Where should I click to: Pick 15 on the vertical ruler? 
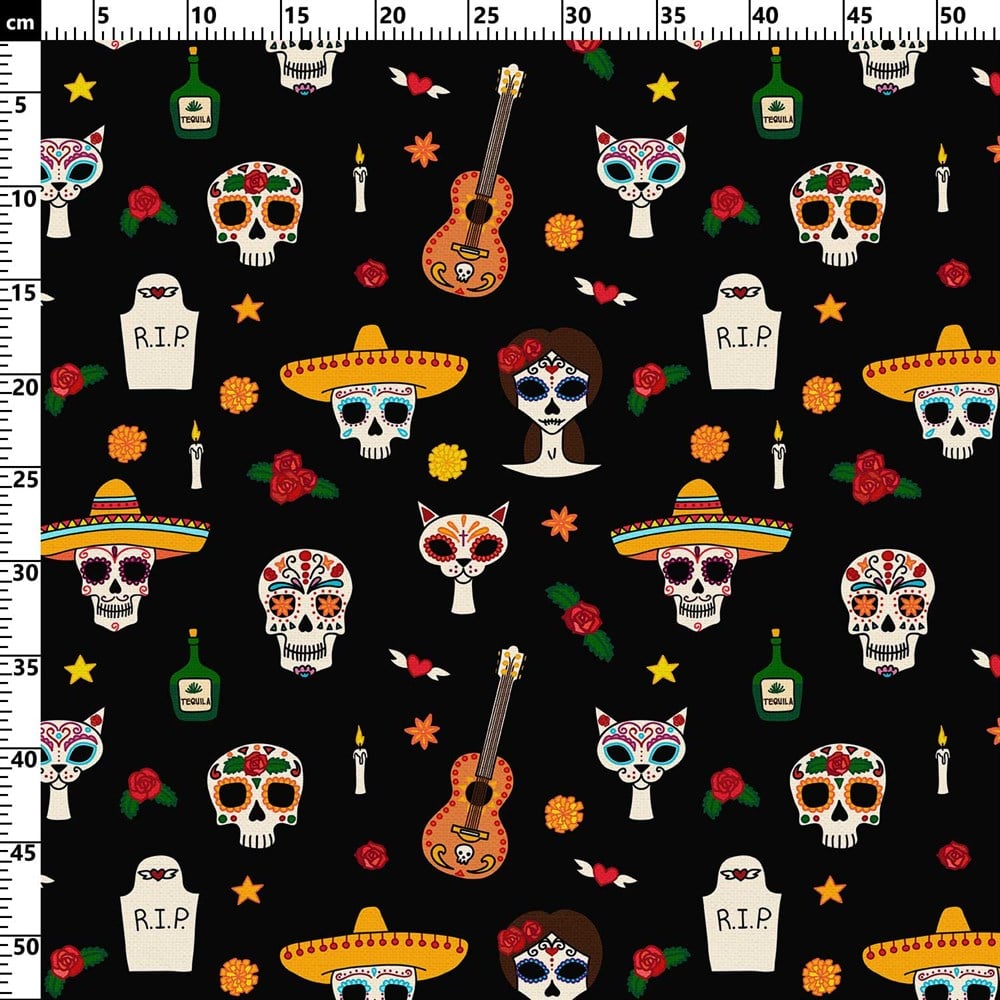[25, 293]
